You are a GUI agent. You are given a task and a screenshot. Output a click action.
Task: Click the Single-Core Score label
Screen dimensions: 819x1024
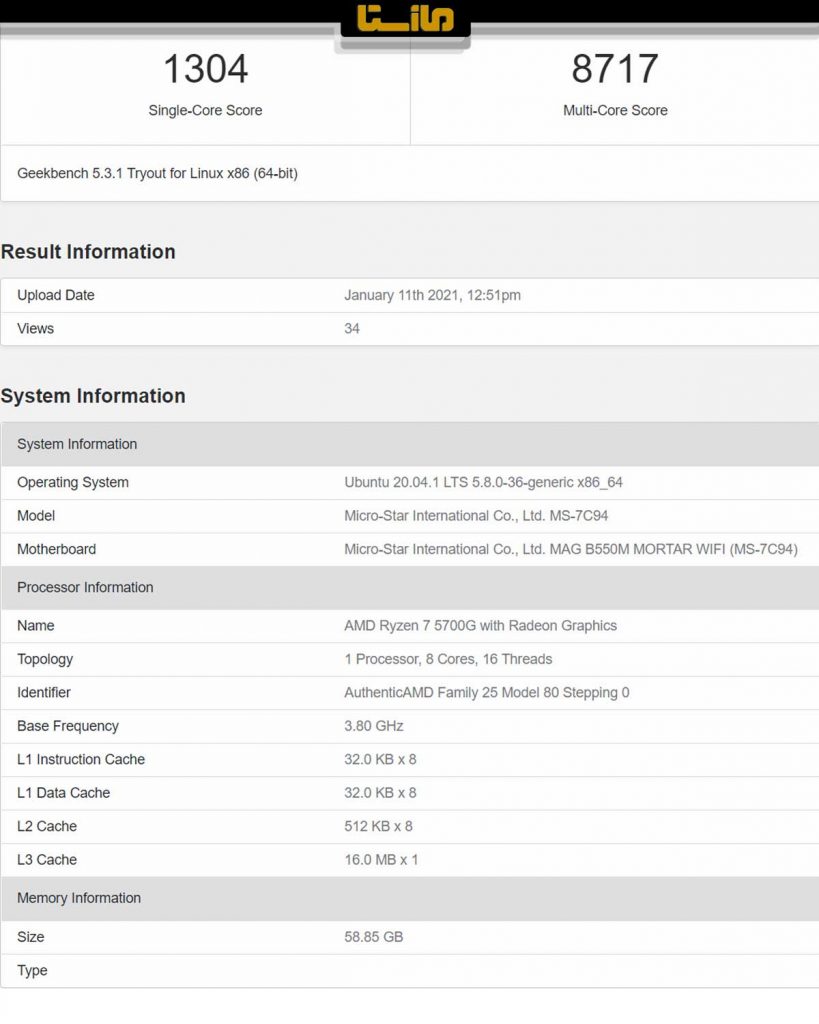[x=205, y=110]
